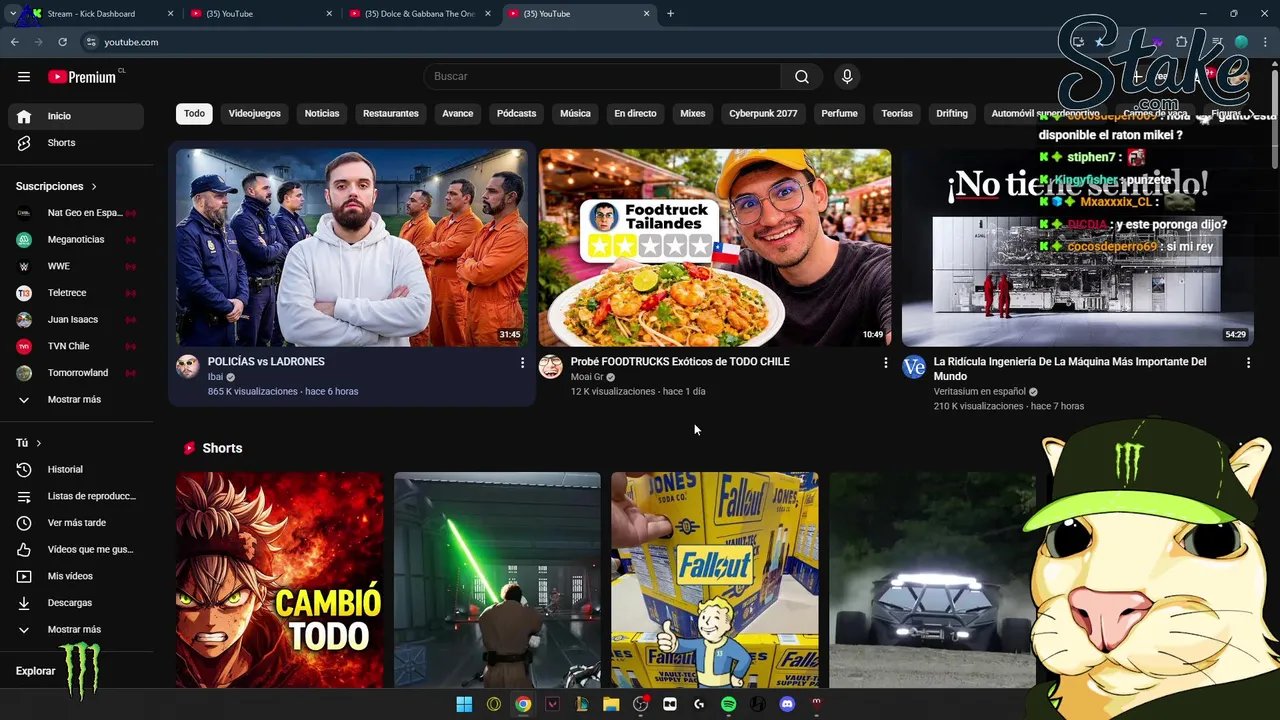
Task: Open Discord from the taskbar
Action: (787, 704)
